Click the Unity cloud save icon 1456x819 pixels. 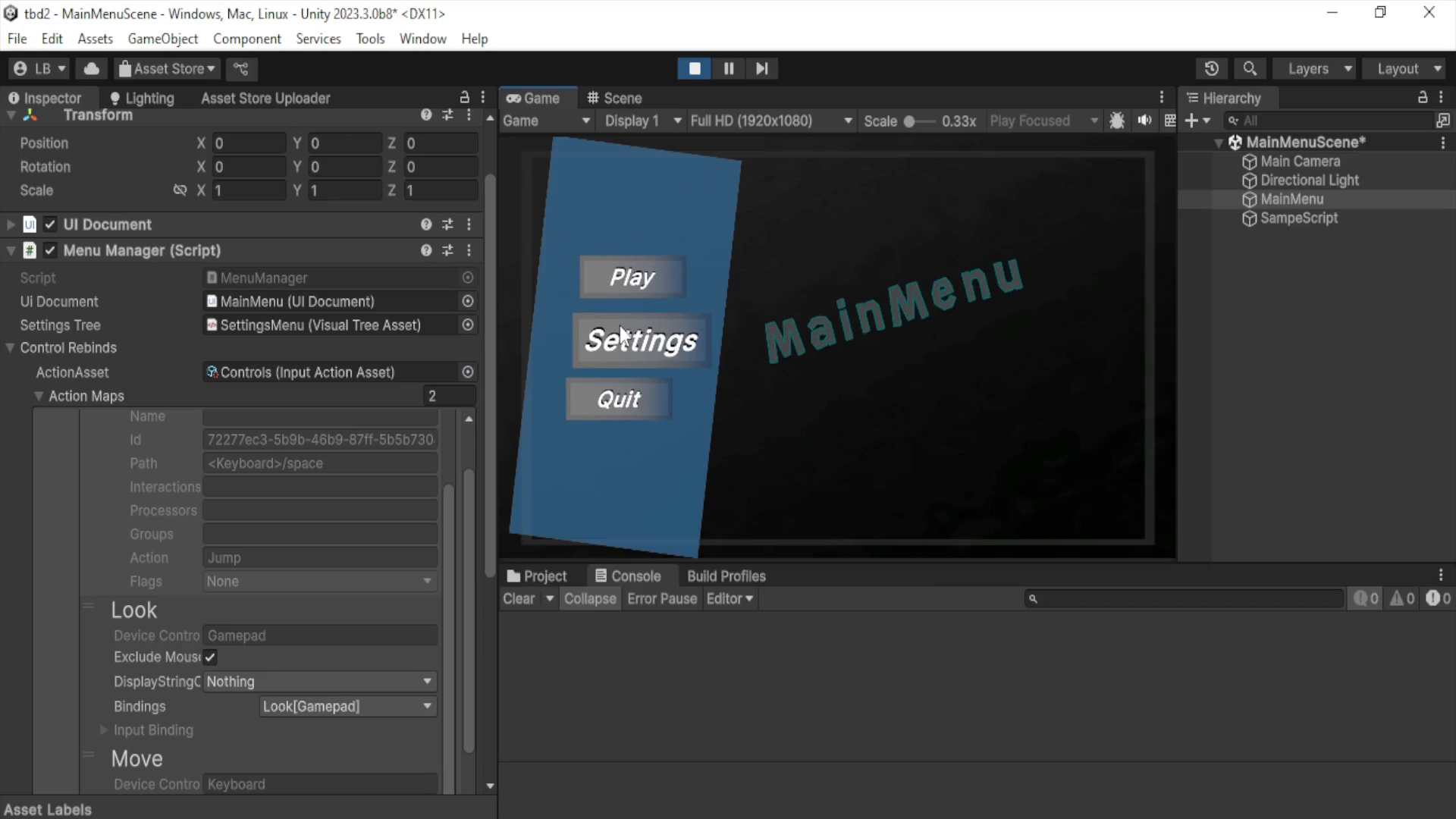(x=91, y=68)
